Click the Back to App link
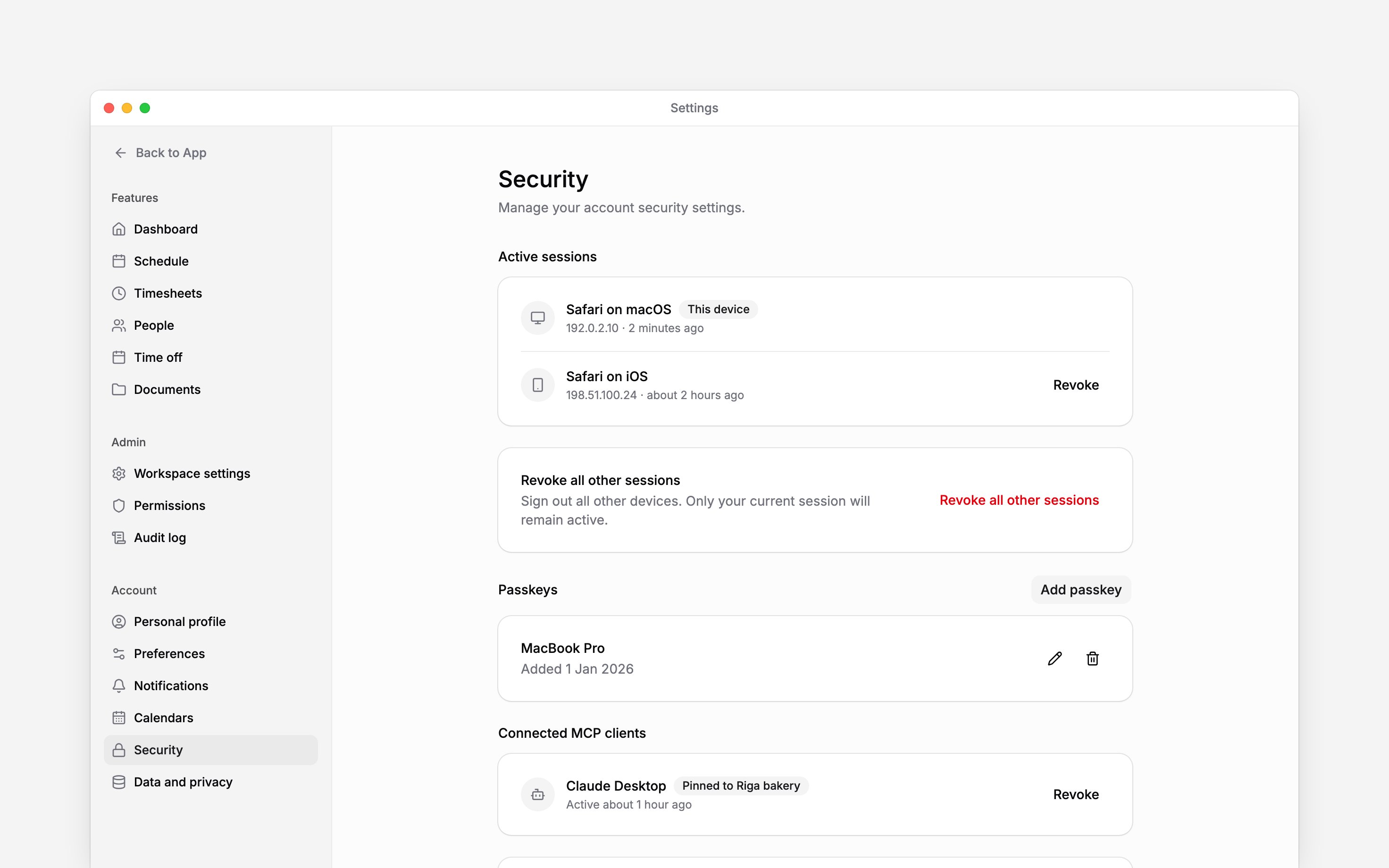Image resolution: width=1389 pixels, height=868 pixels. click(x=161, y=153)
